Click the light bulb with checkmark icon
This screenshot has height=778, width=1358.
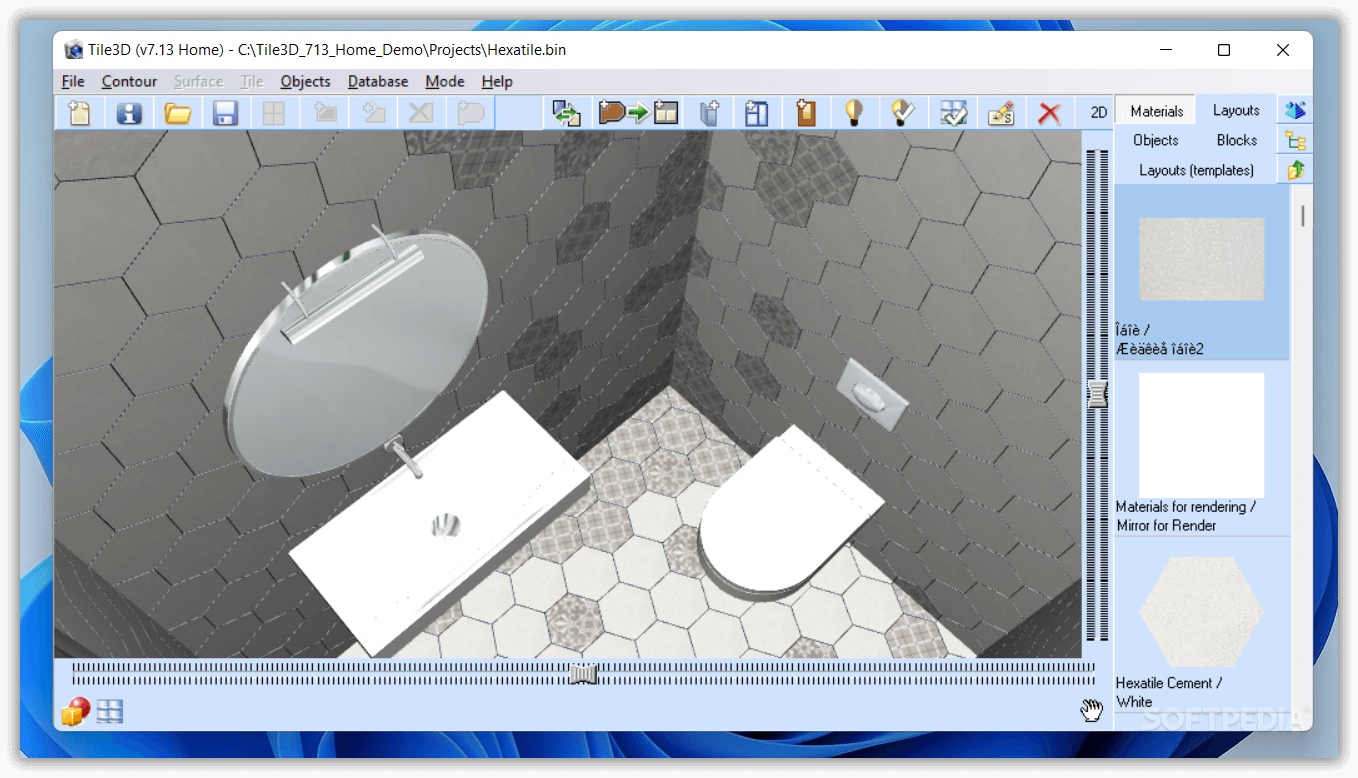(x=902, y=113)
